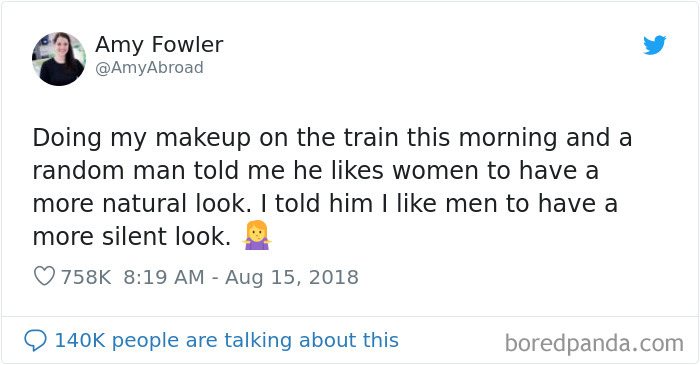Image resolution: width=700 pixels, height=365 pixels.
Task: Click the Aug 15, 2018 date
Action: click(x=292, y=277)
